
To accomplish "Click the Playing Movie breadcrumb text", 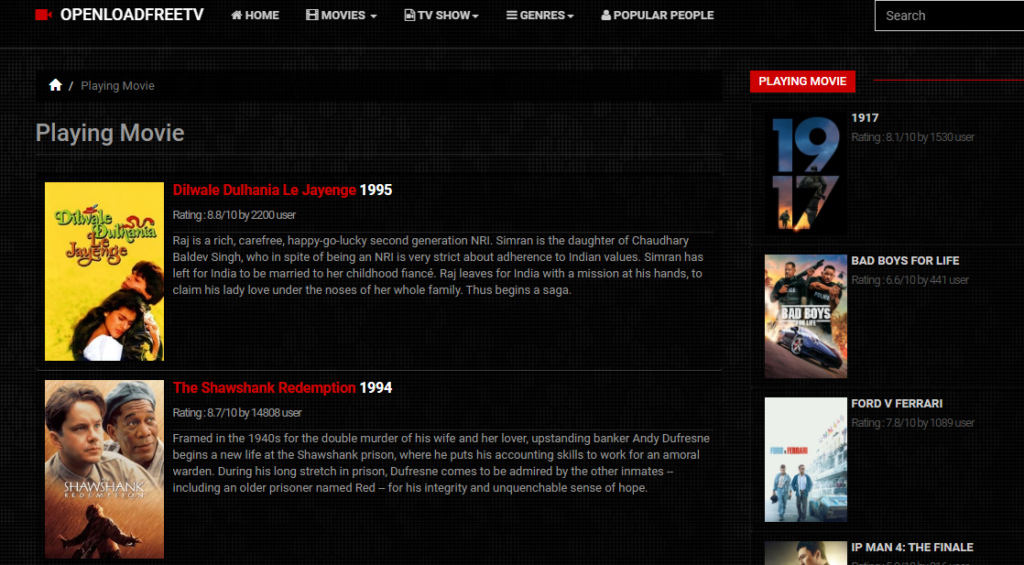I will coord(118,86).
